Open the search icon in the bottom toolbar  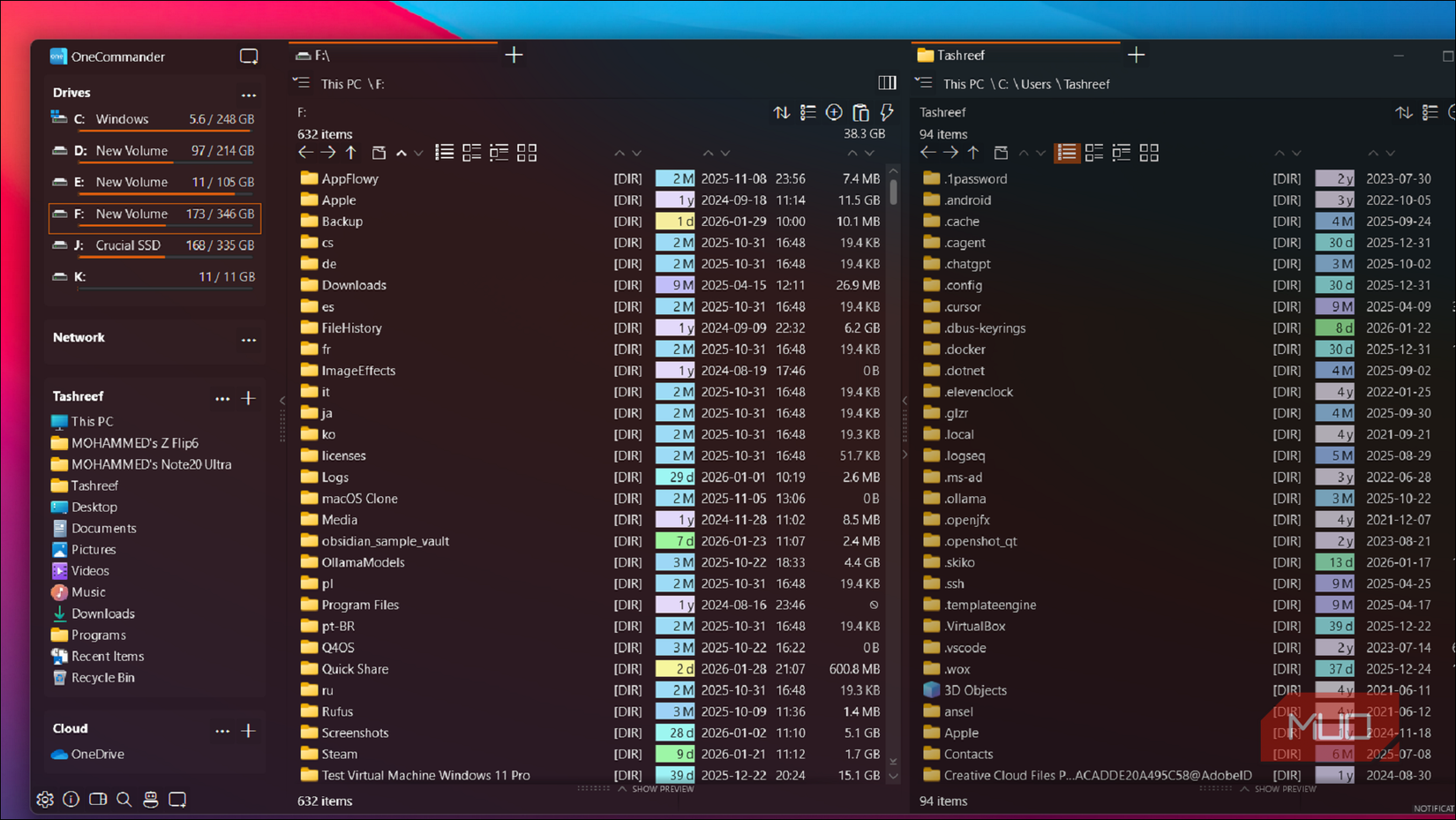coord(124,799)
